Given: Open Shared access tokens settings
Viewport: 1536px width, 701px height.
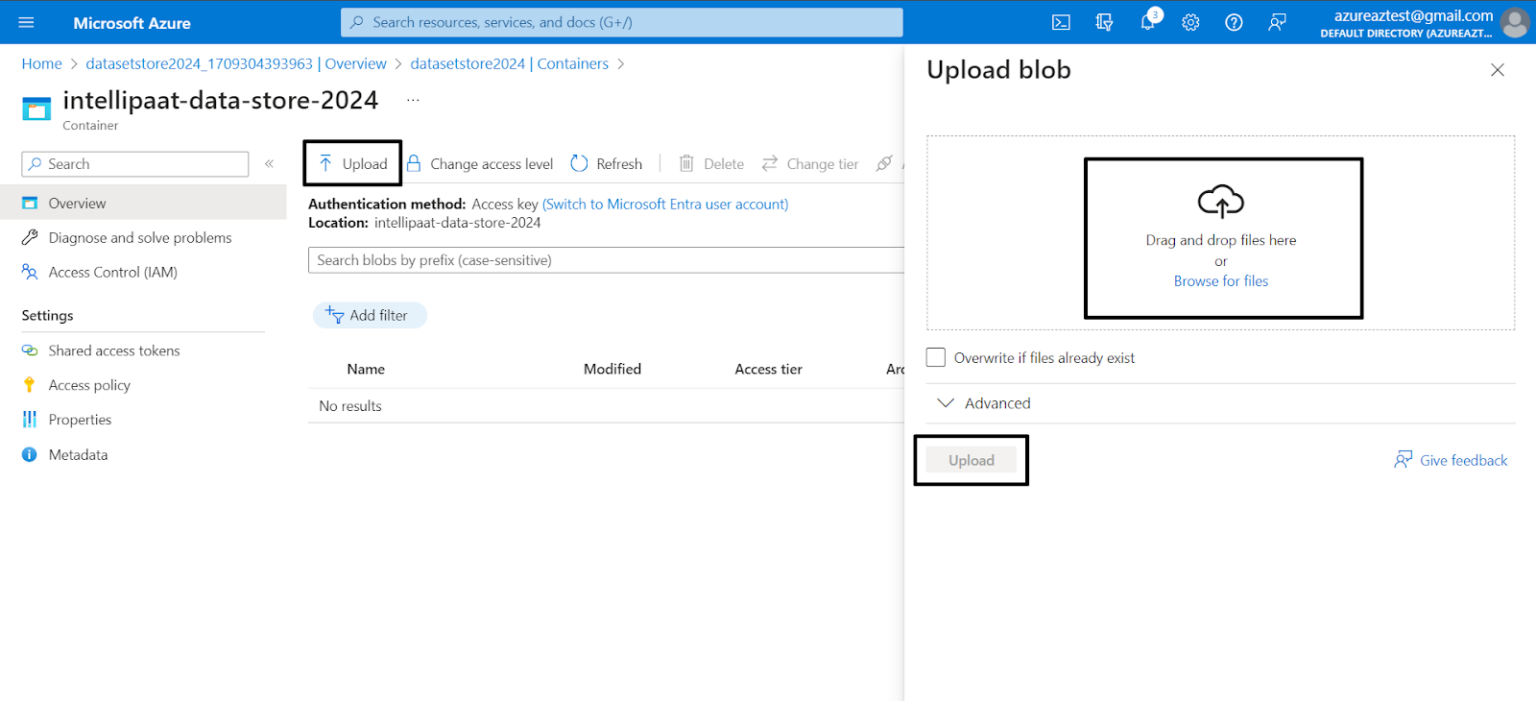Looking at the screenshot, I should pyautogui.click(x=113, y=350).
